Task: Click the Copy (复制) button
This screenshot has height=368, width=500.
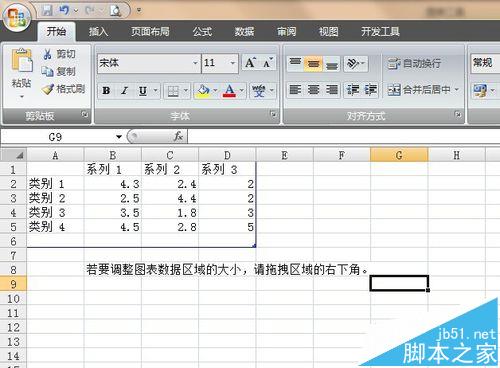Action: pyautogui.click(x=59, y=71)
